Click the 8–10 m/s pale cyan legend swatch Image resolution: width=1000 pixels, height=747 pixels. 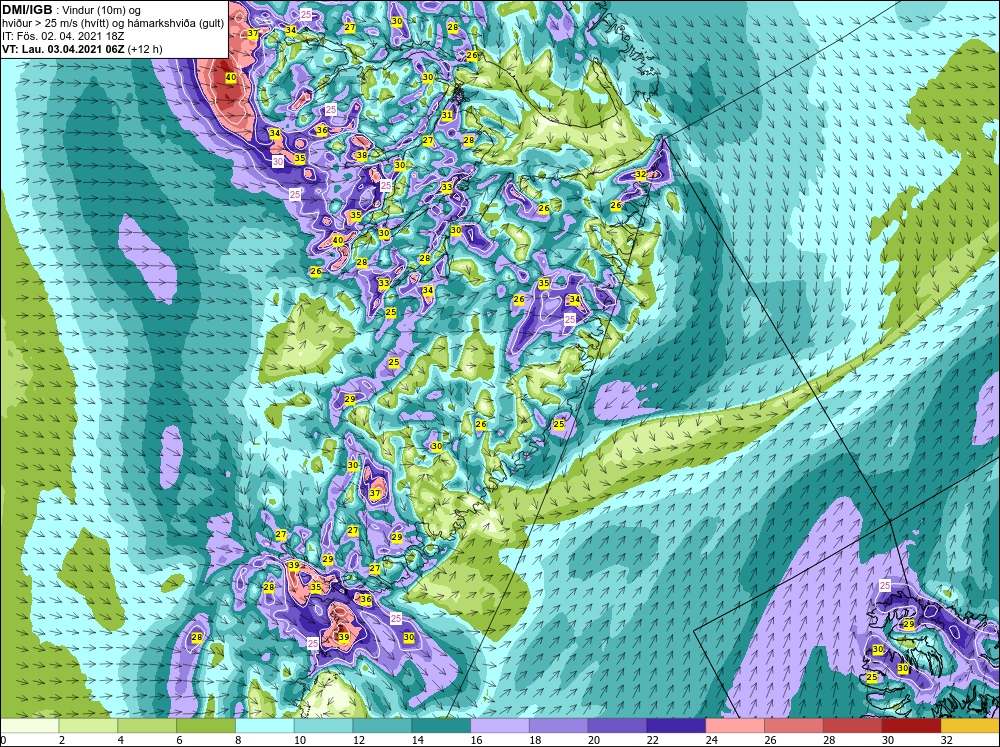tap(265, 726)
